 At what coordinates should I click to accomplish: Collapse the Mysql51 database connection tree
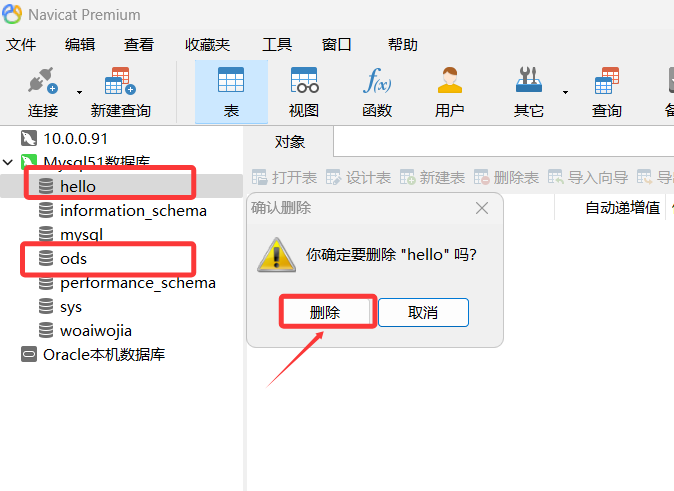(8, 162)
